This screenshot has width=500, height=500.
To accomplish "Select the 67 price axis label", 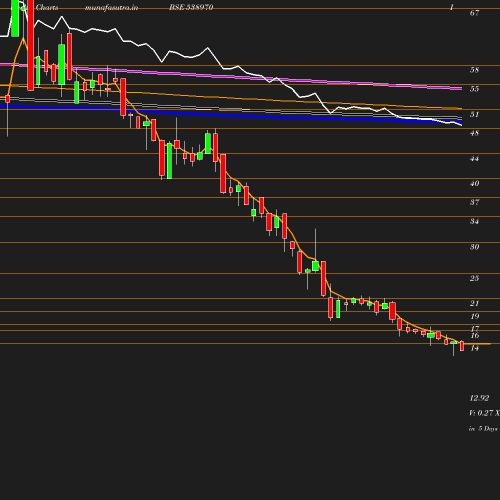I will click(x=474, y=13).
